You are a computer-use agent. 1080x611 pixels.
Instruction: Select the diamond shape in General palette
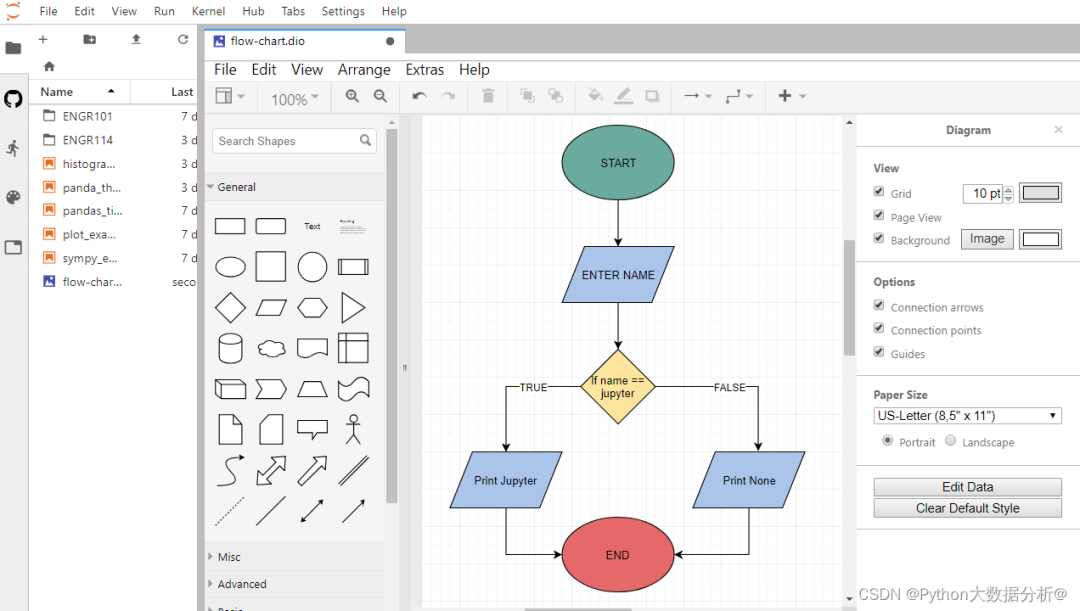tap(230, 307)
